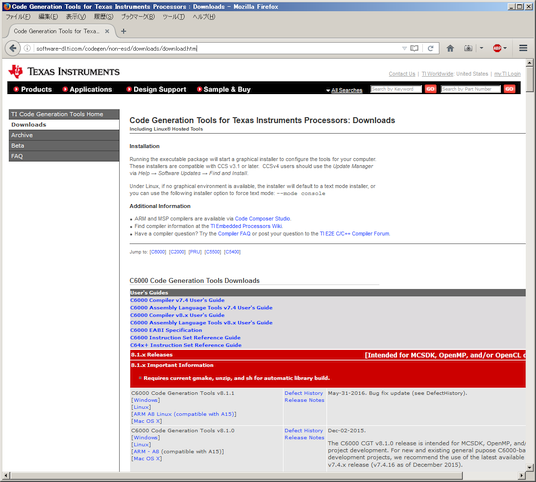The height and width of the screenshot is (482, 536).
Task: Open the ツール(T) menu
Action: pos(173,16)
